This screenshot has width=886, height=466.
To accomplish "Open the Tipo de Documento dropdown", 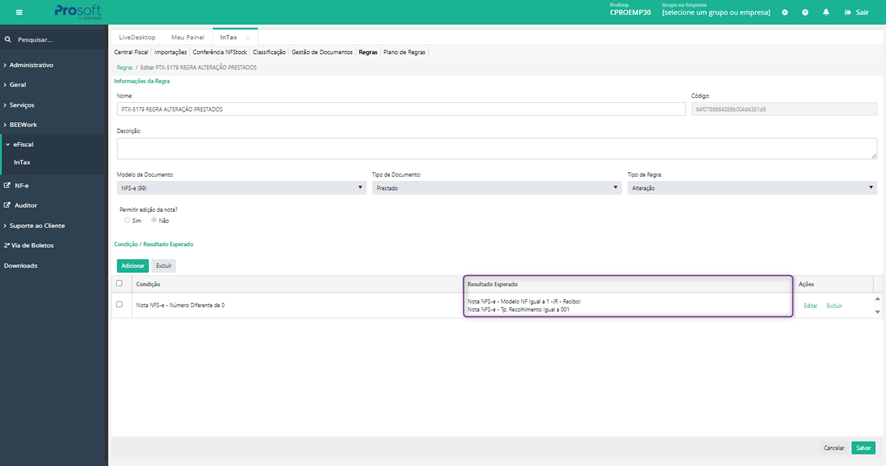I will [x=497, y=188].
